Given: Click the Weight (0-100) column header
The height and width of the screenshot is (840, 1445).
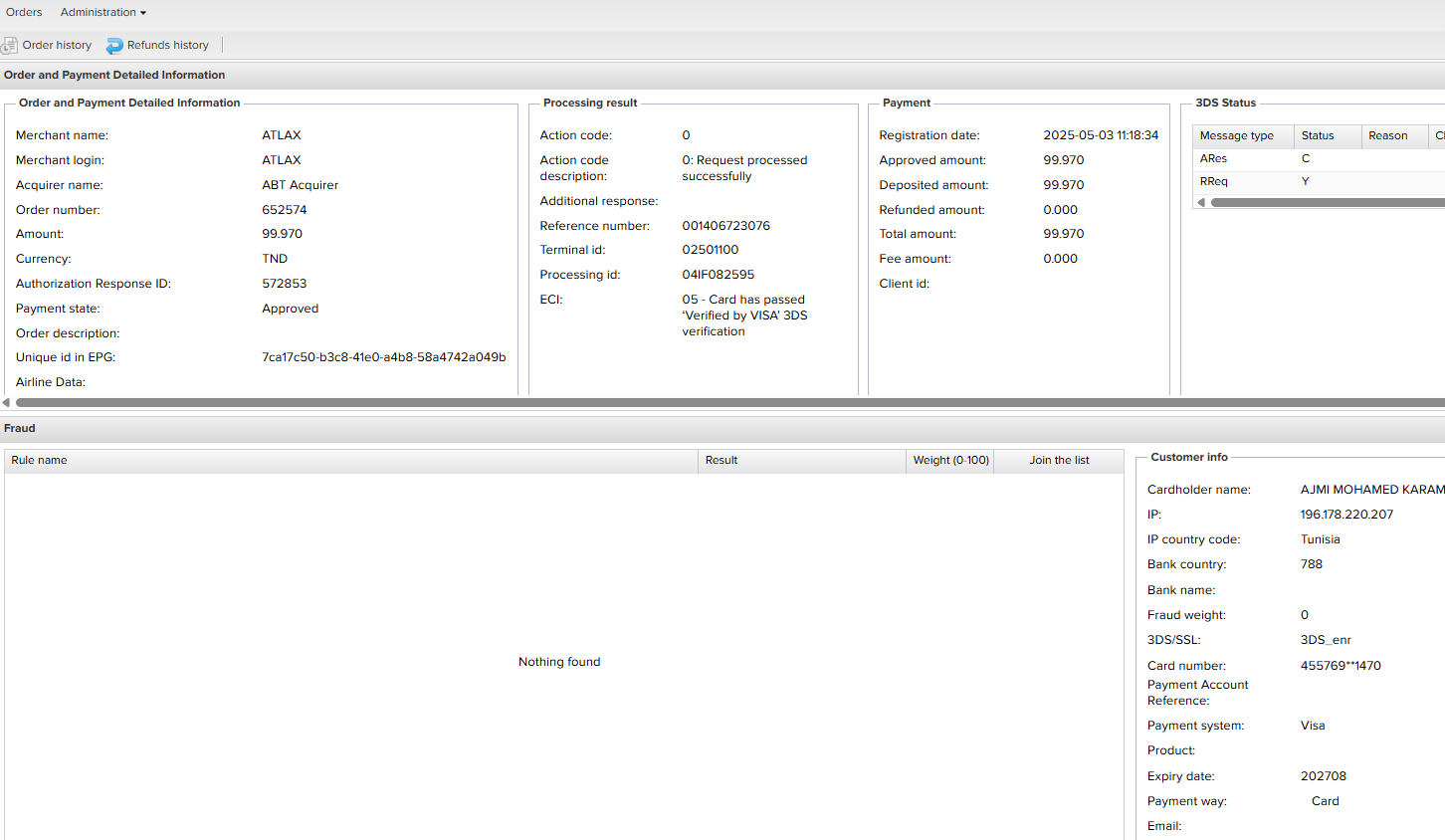Looking at the screenshot, I should pos(950,460).
